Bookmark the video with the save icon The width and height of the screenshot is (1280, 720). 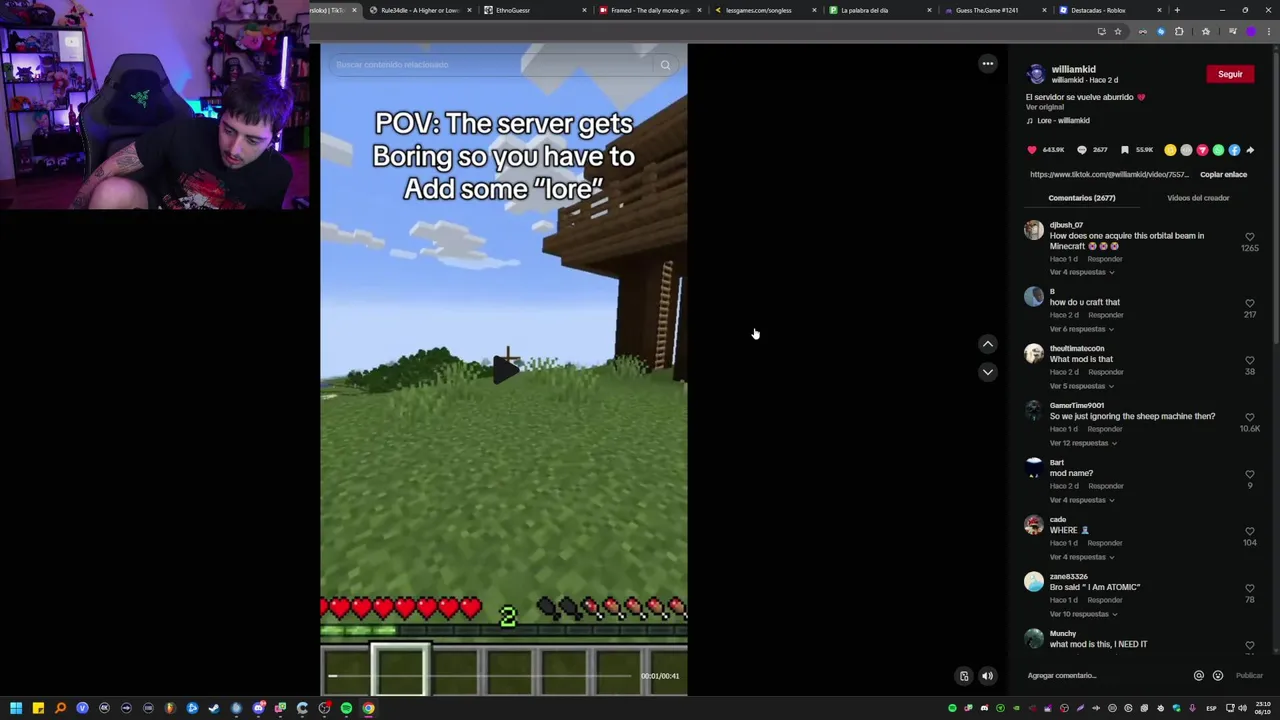click(1125, 150)
